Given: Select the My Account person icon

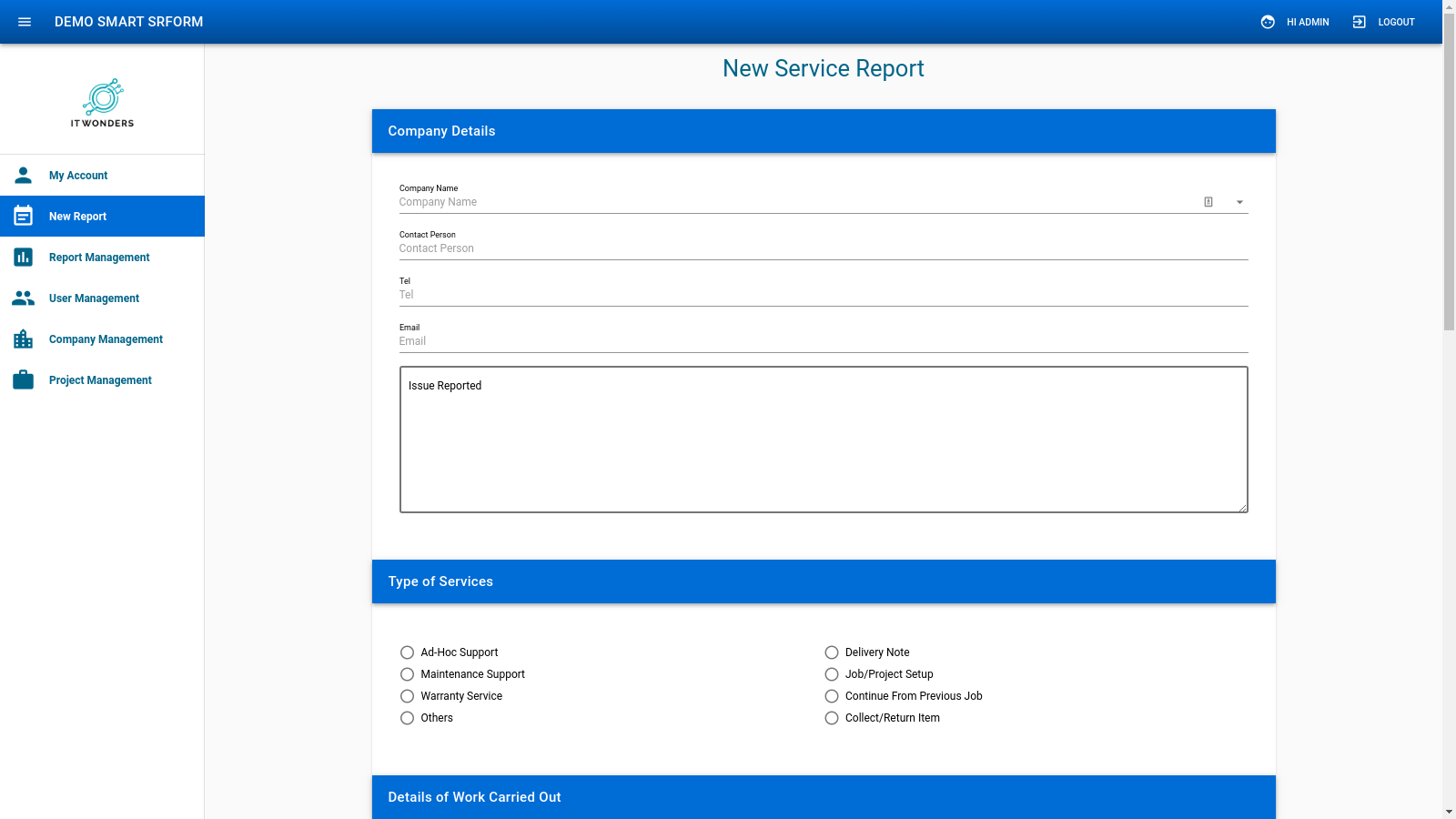Looking at the screenshot, I should [x=23, y=175].
